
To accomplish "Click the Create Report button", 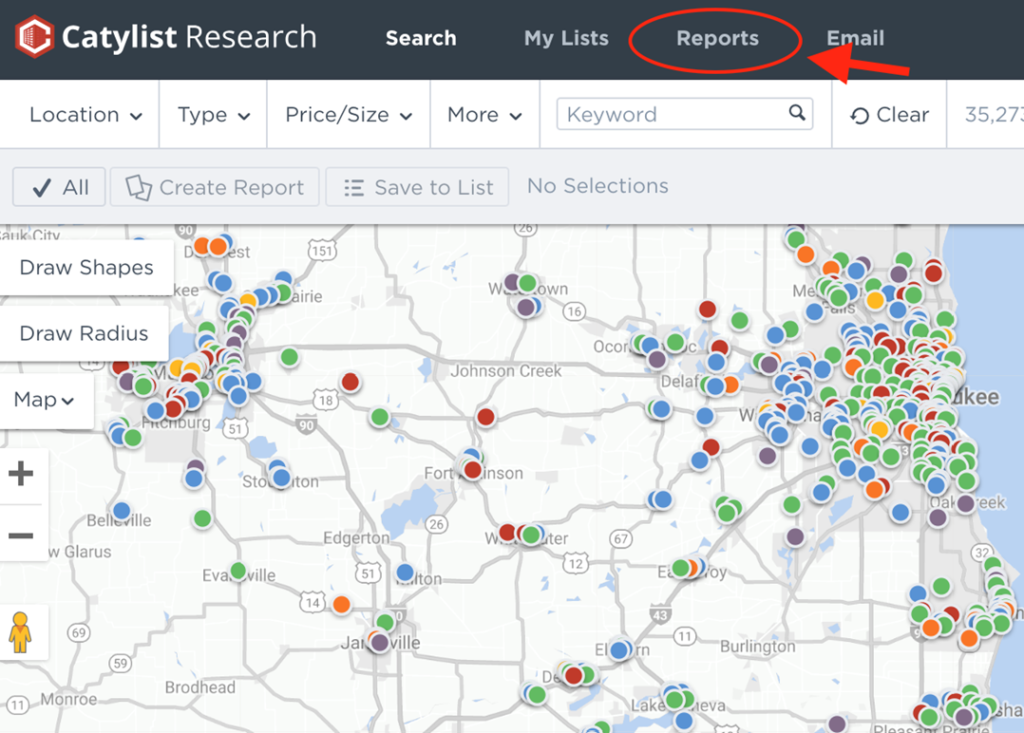I will 215,187.
